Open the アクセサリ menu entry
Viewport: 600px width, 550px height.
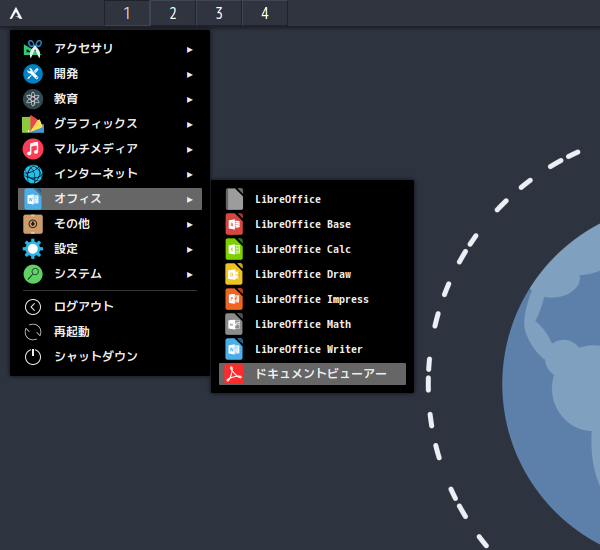pyautogui.click(x=110, y=49)
